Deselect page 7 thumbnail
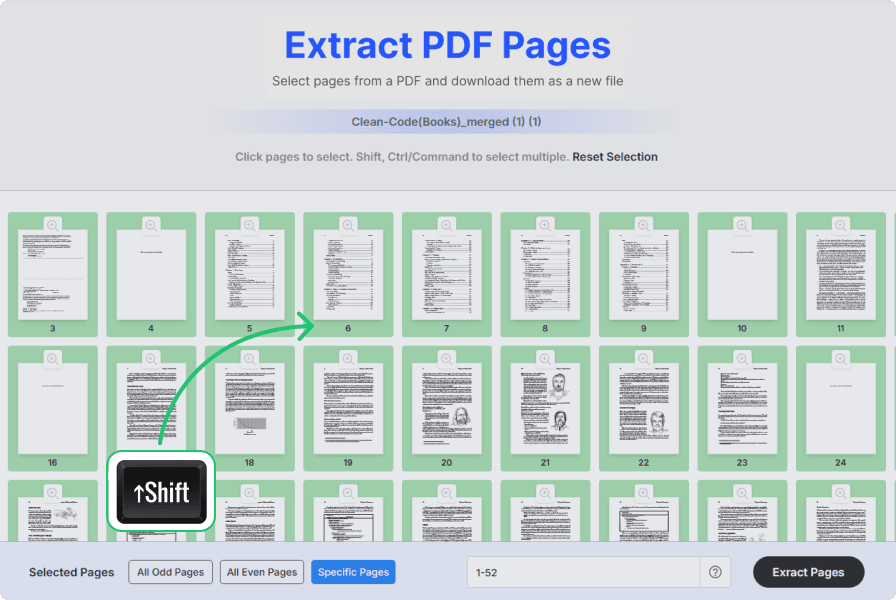The width and height of the screenshot is (896, 600). 446,275
